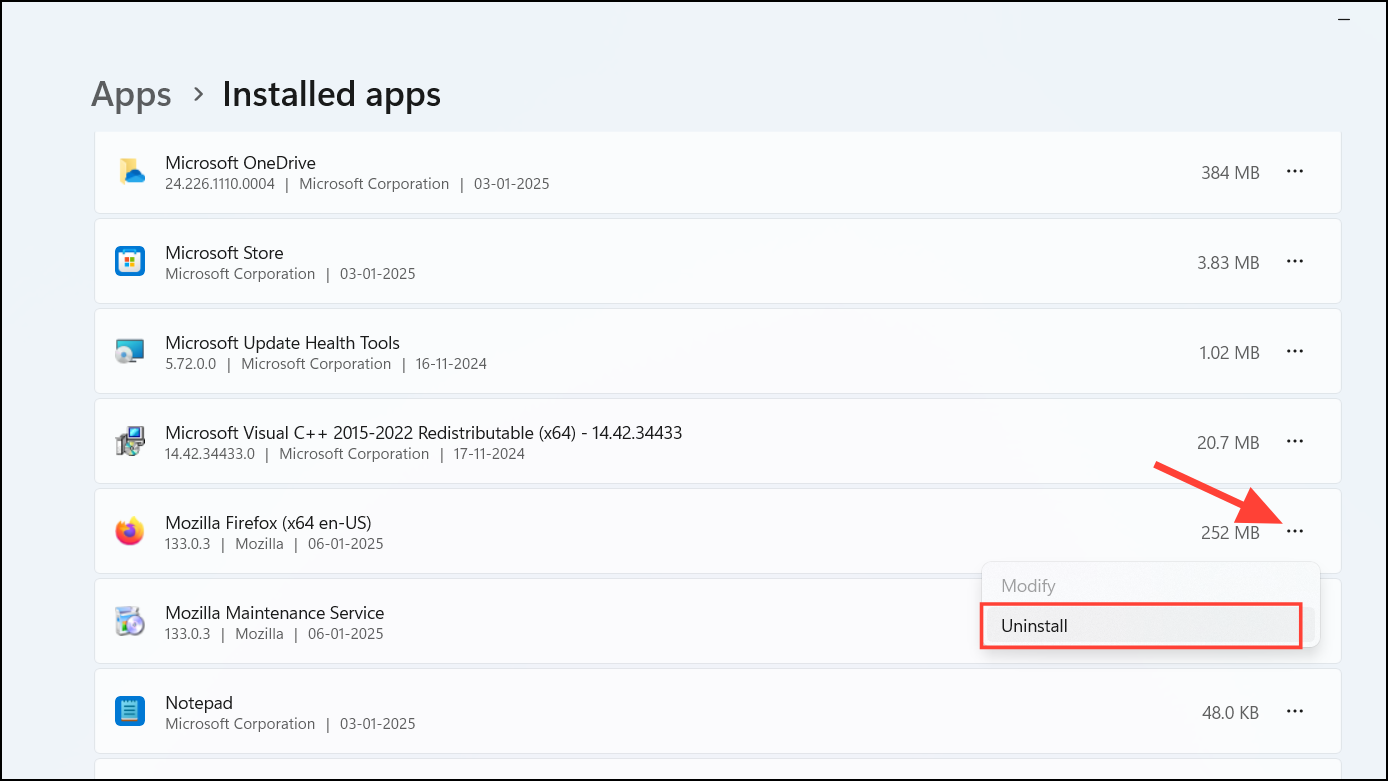
Task: Click the 1.02 MB size value
Action: [x=1228, y=352]
